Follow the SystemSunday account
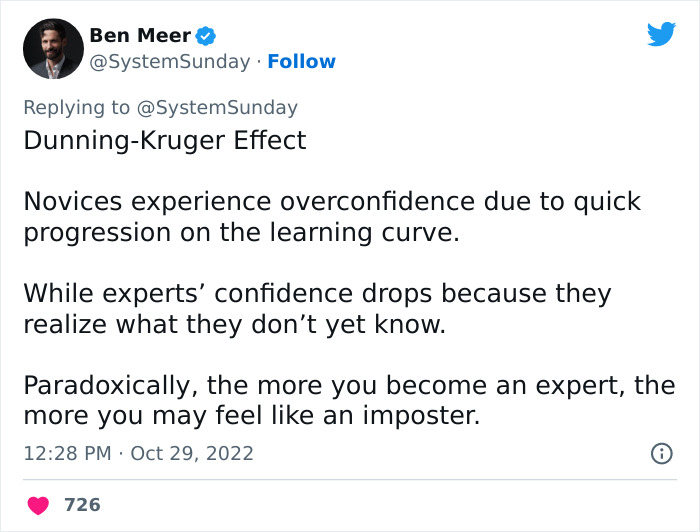 [301, 62]
